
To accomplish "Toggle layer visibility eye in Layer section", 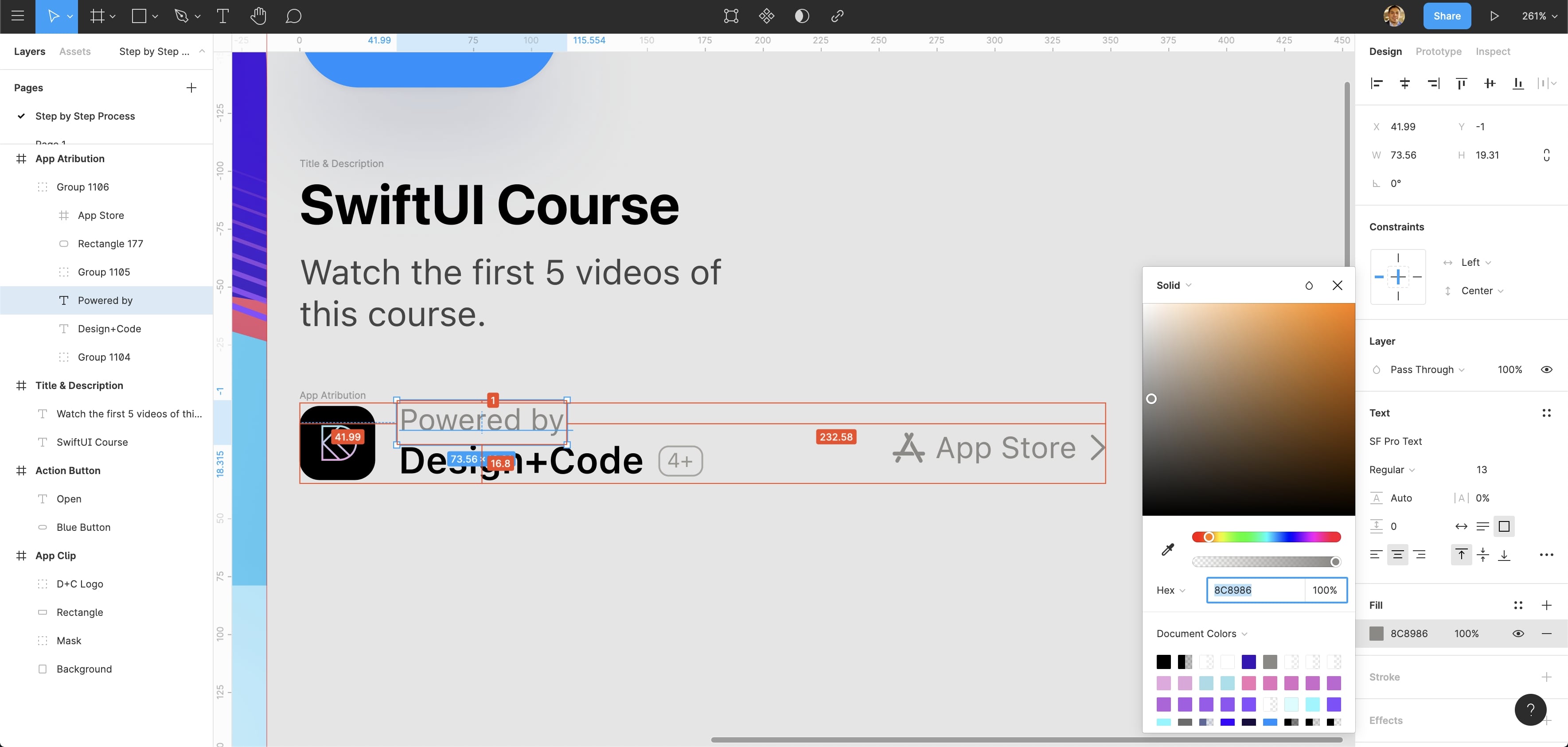I will tap(1546, 370).
